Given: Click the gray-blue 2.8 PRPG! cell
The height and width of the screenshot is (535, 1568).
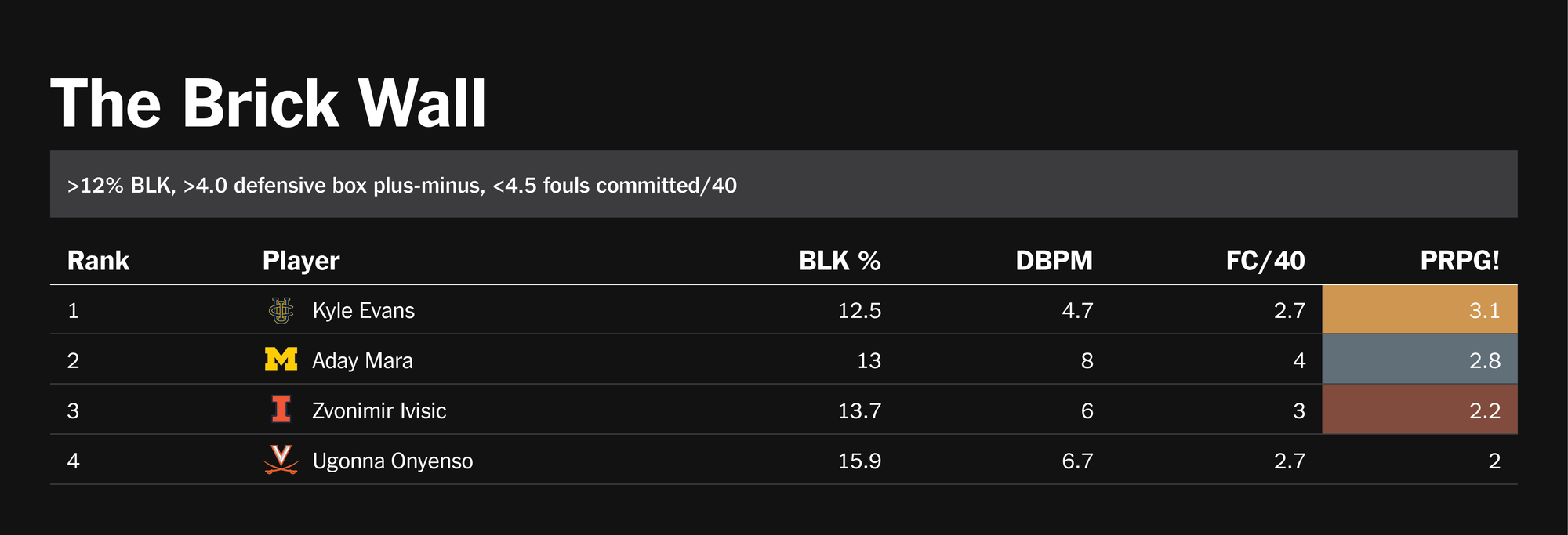Looking at the screenshot, I should point(1420,360).
